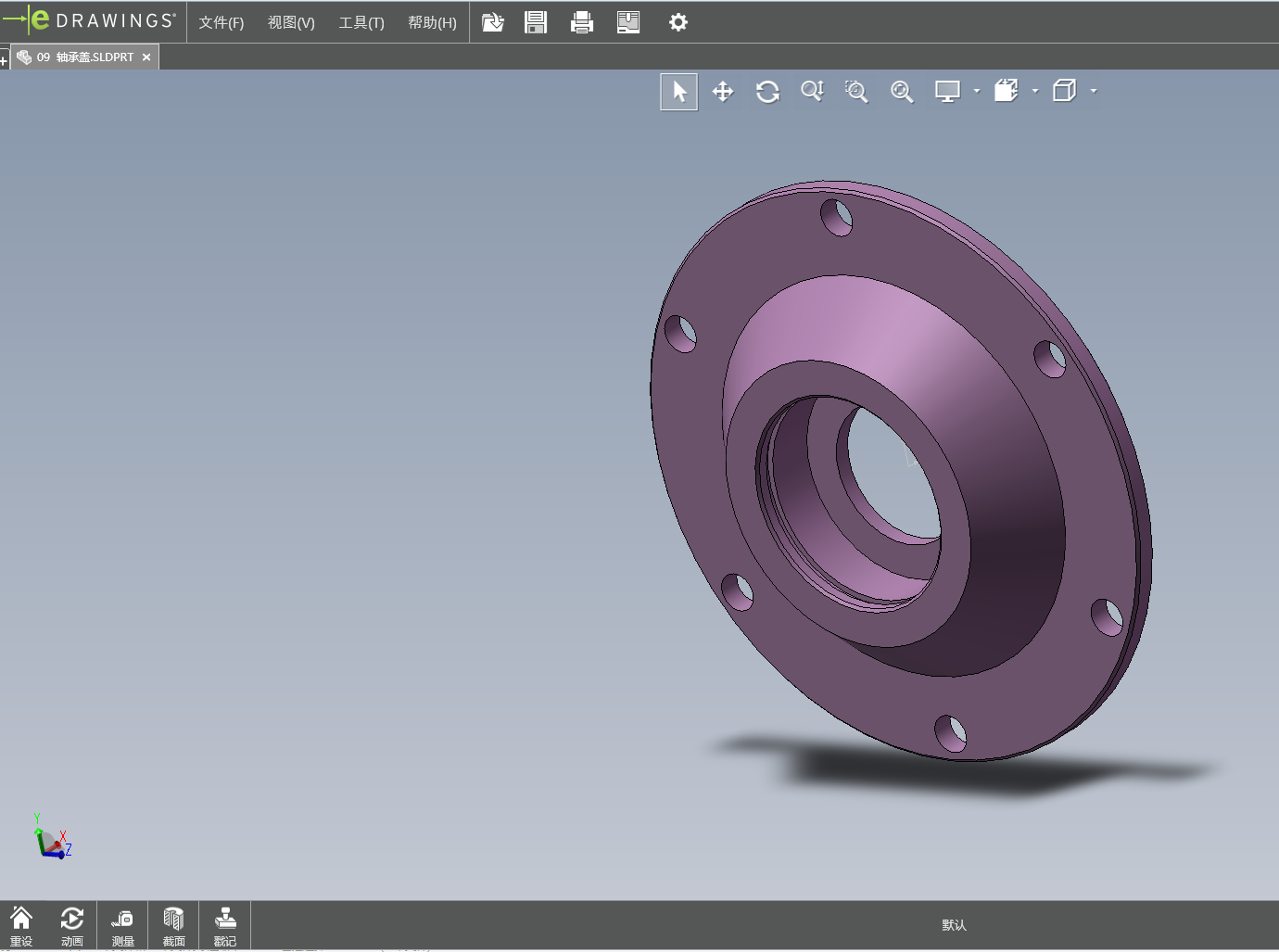This screenshot has width=1279, height=952.
Task: Open the 戳记 stamp tool
Action: point(225,926)
